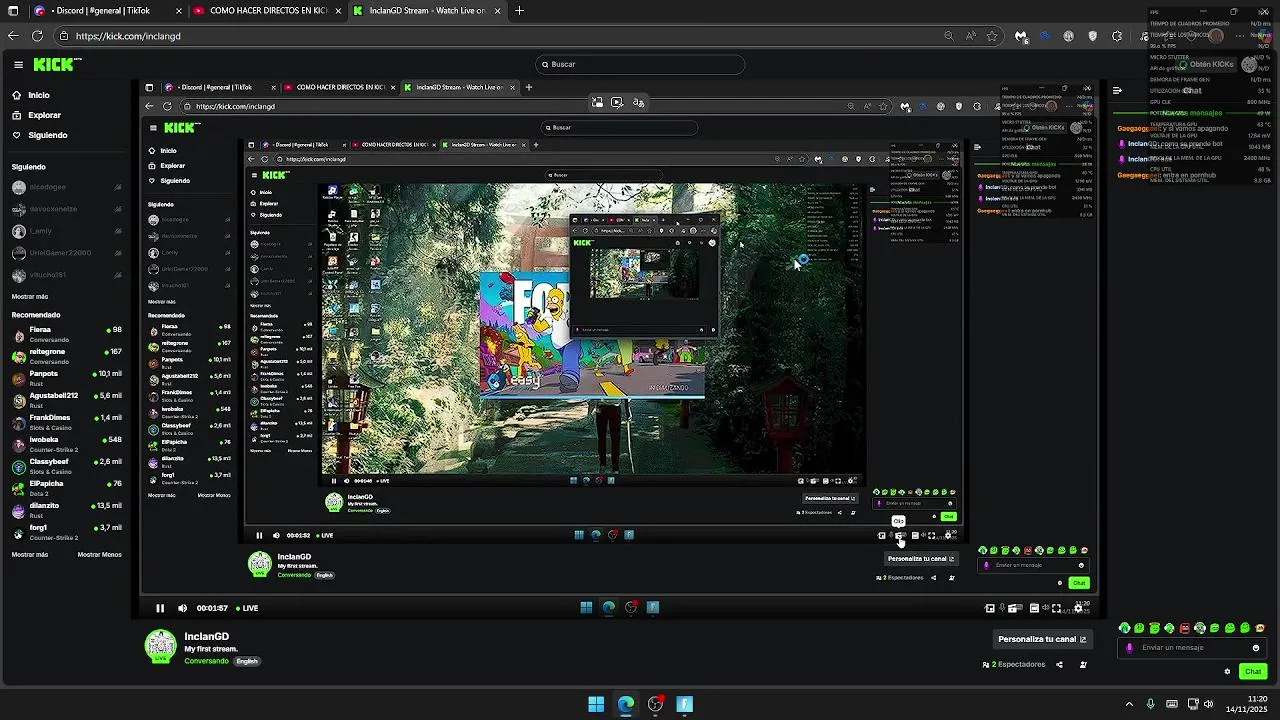
Task: Select iwobeka in main recommended list
Action: (x=67, y=443)
